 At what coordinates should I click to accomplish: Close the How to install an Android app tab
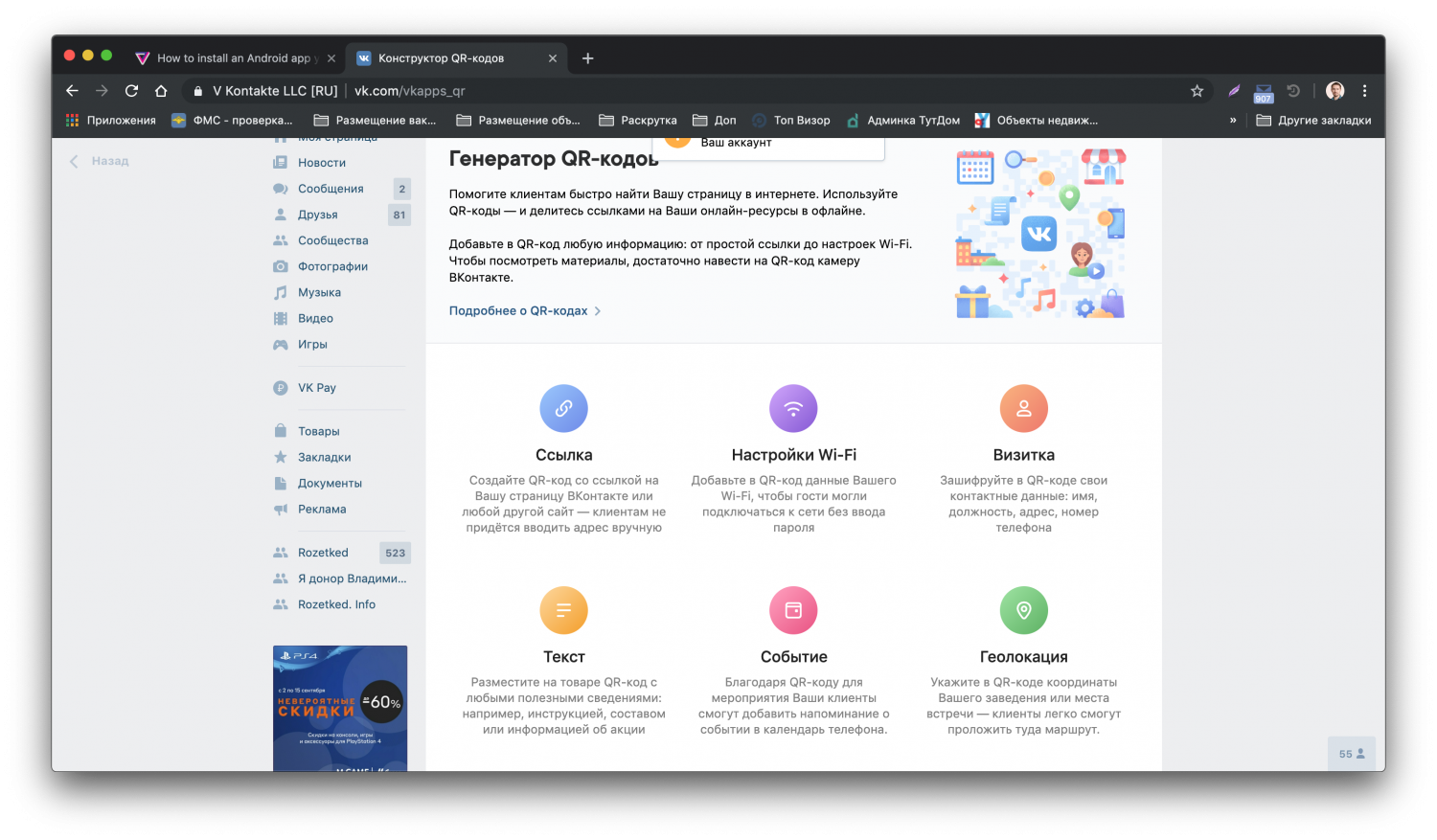(x=331, y=58)
